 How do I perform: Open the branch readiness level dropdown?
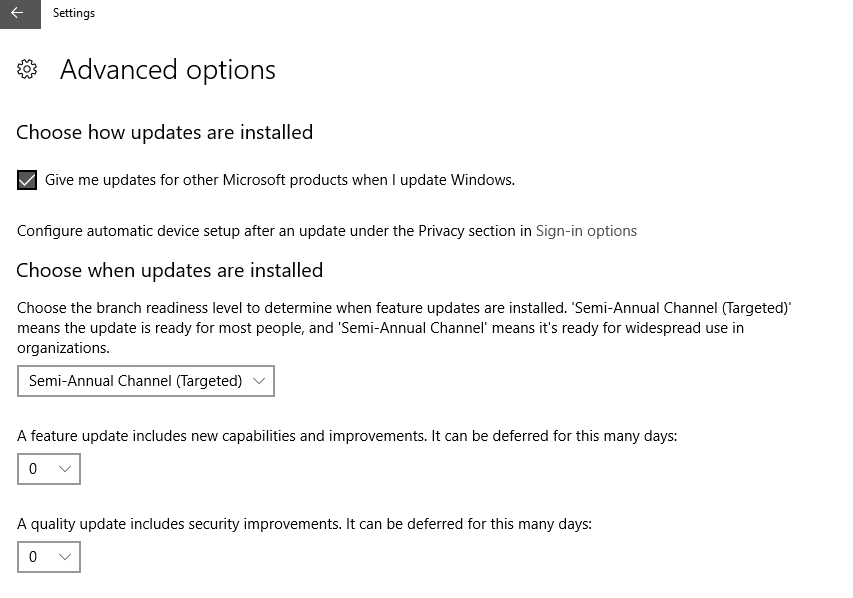click(145, 381)
